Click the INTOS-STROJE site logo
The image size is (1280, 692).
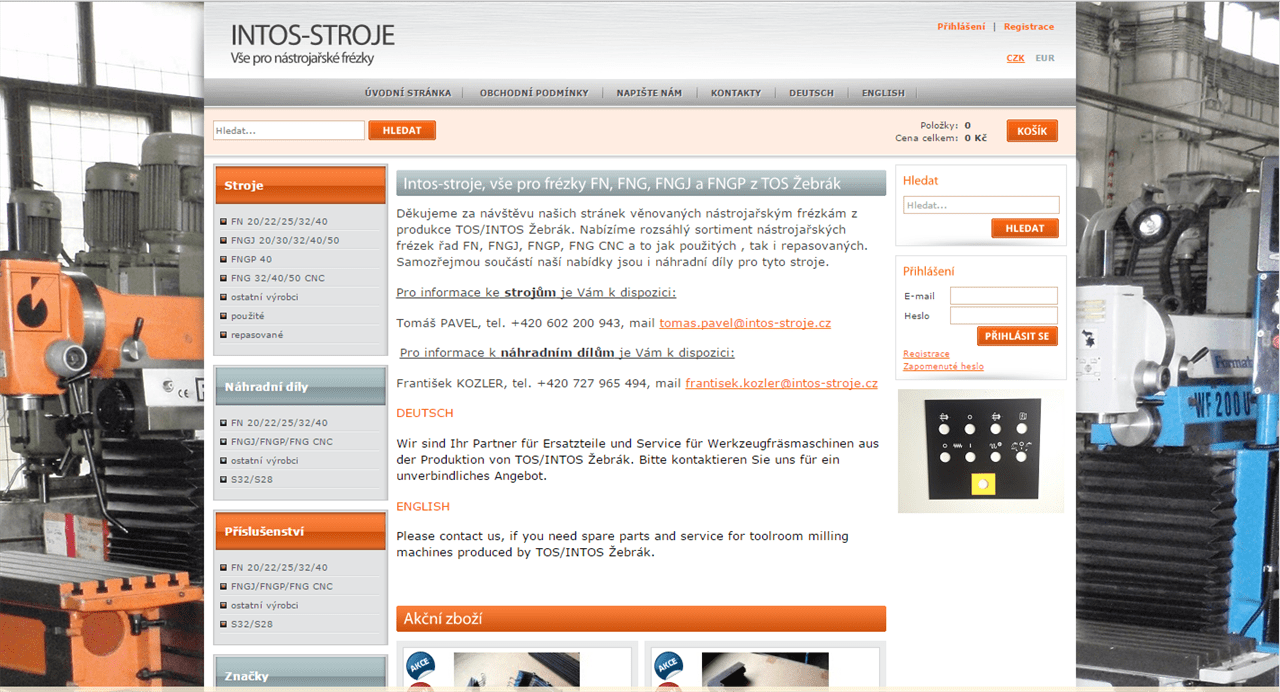[x=313, y=44]
